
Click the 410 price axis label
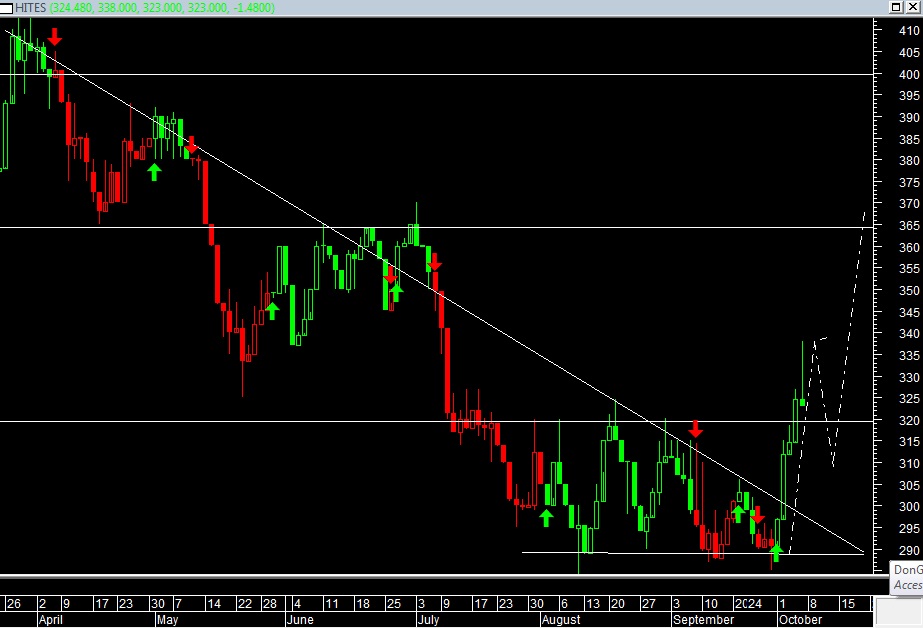click(909, 31)
